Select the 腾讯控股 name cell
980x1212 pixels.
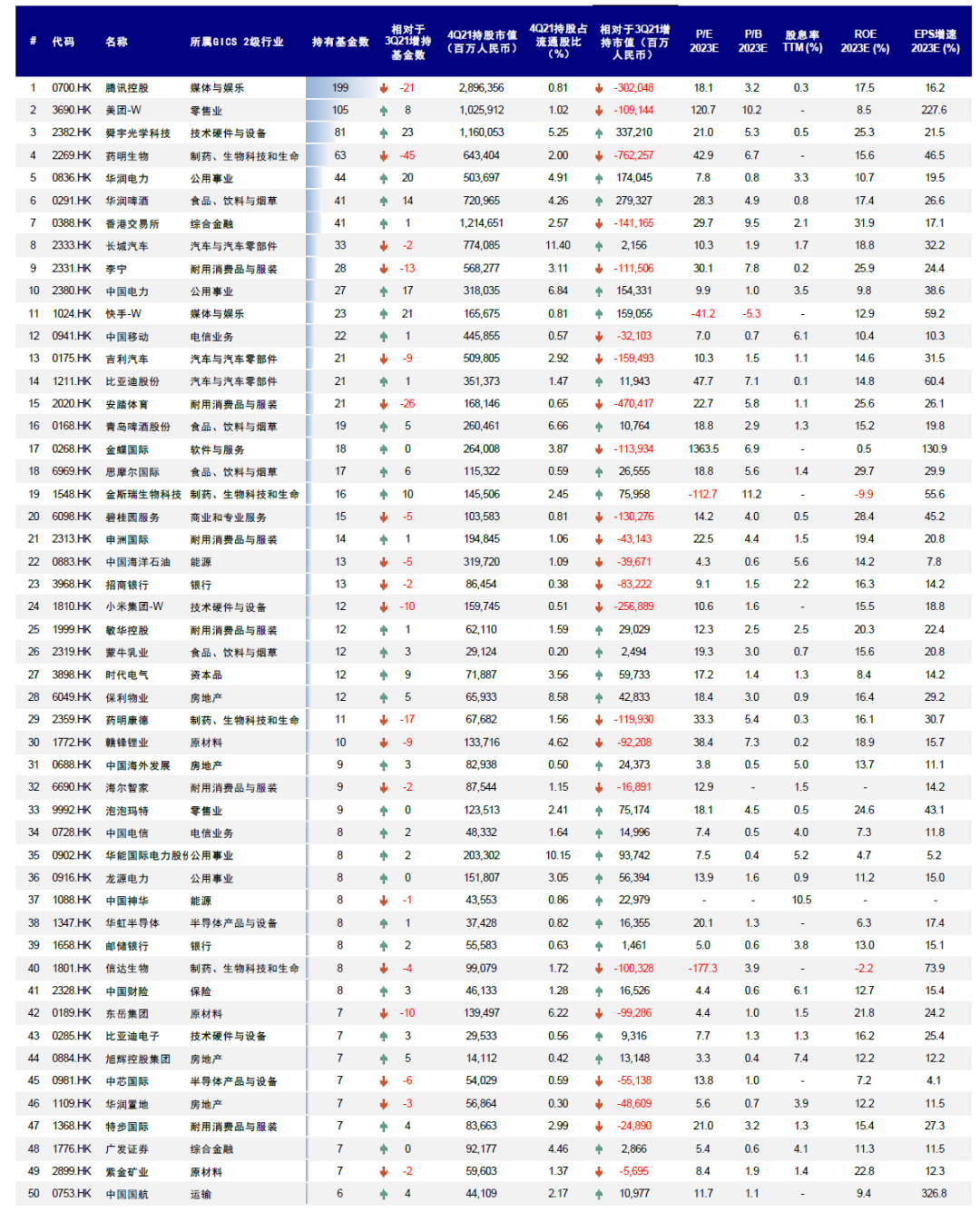click(x=127, y=88)
